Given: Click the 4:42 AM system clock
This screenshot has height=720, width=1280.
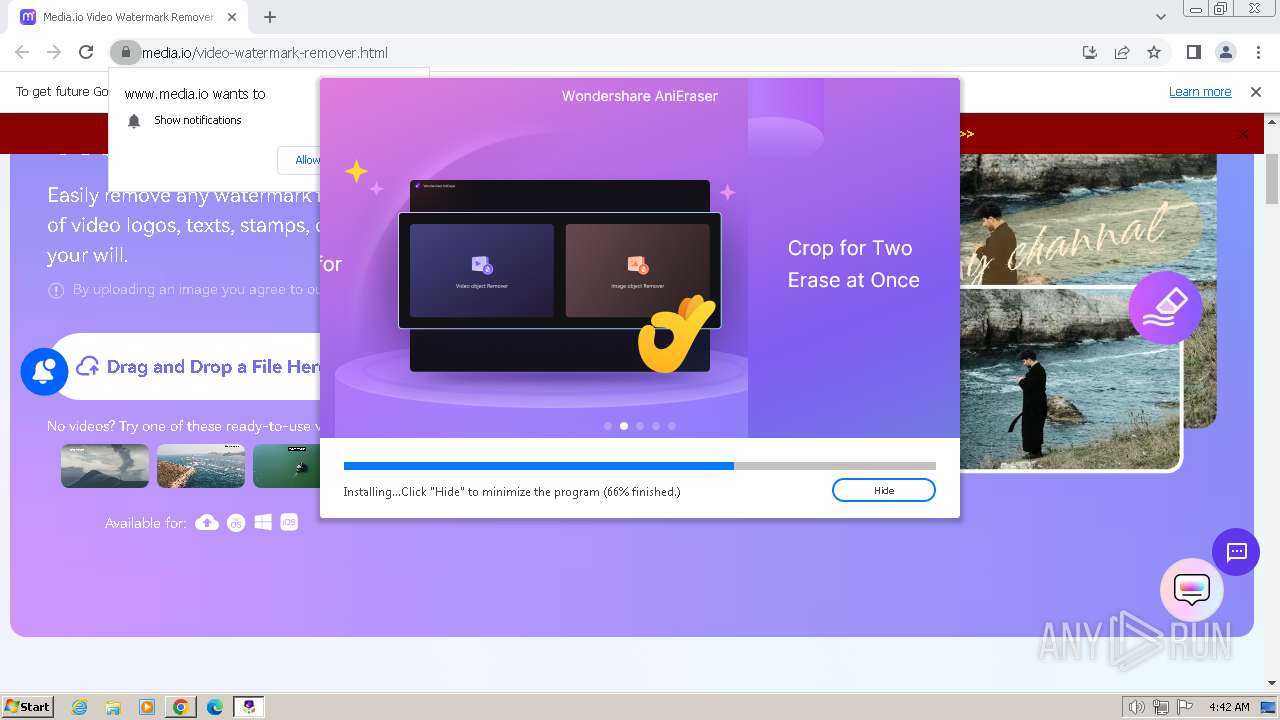Looking at the screenshot, I should (1229, 707).
